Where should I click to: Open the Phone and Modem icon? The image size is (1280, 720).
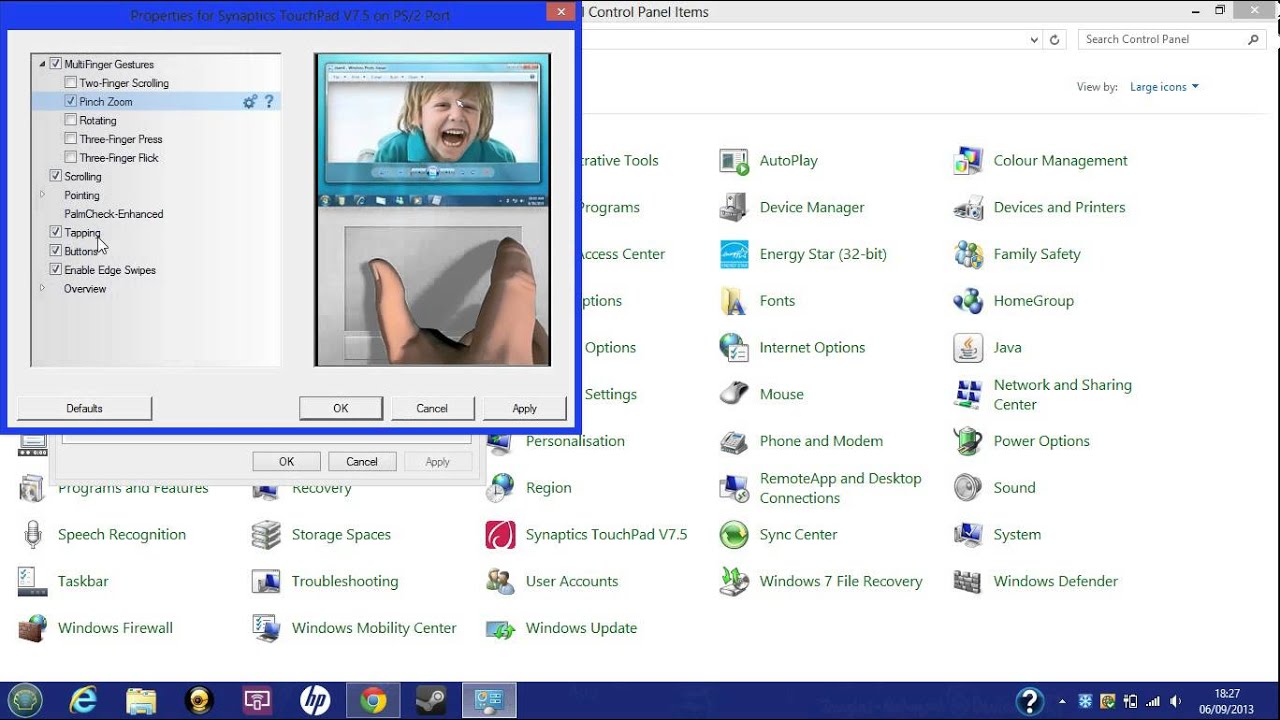(x=734, y=441)
